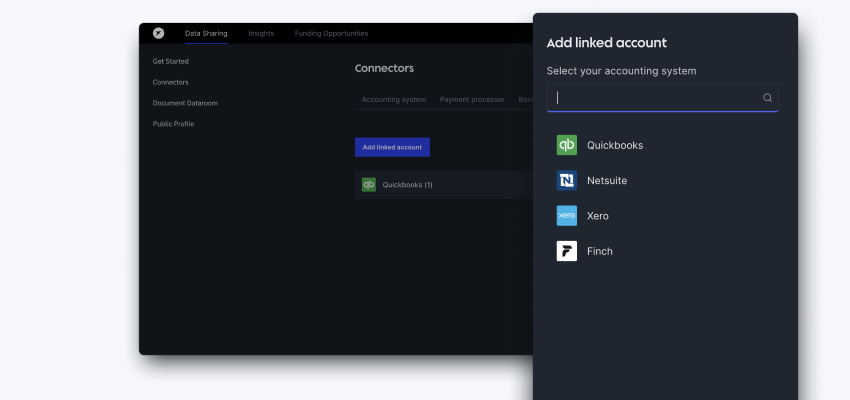Viewport: 850px width, 400px height.
Task: Click green Quickbooks icon under Add linked account button
Action: (x=368, y=185)
